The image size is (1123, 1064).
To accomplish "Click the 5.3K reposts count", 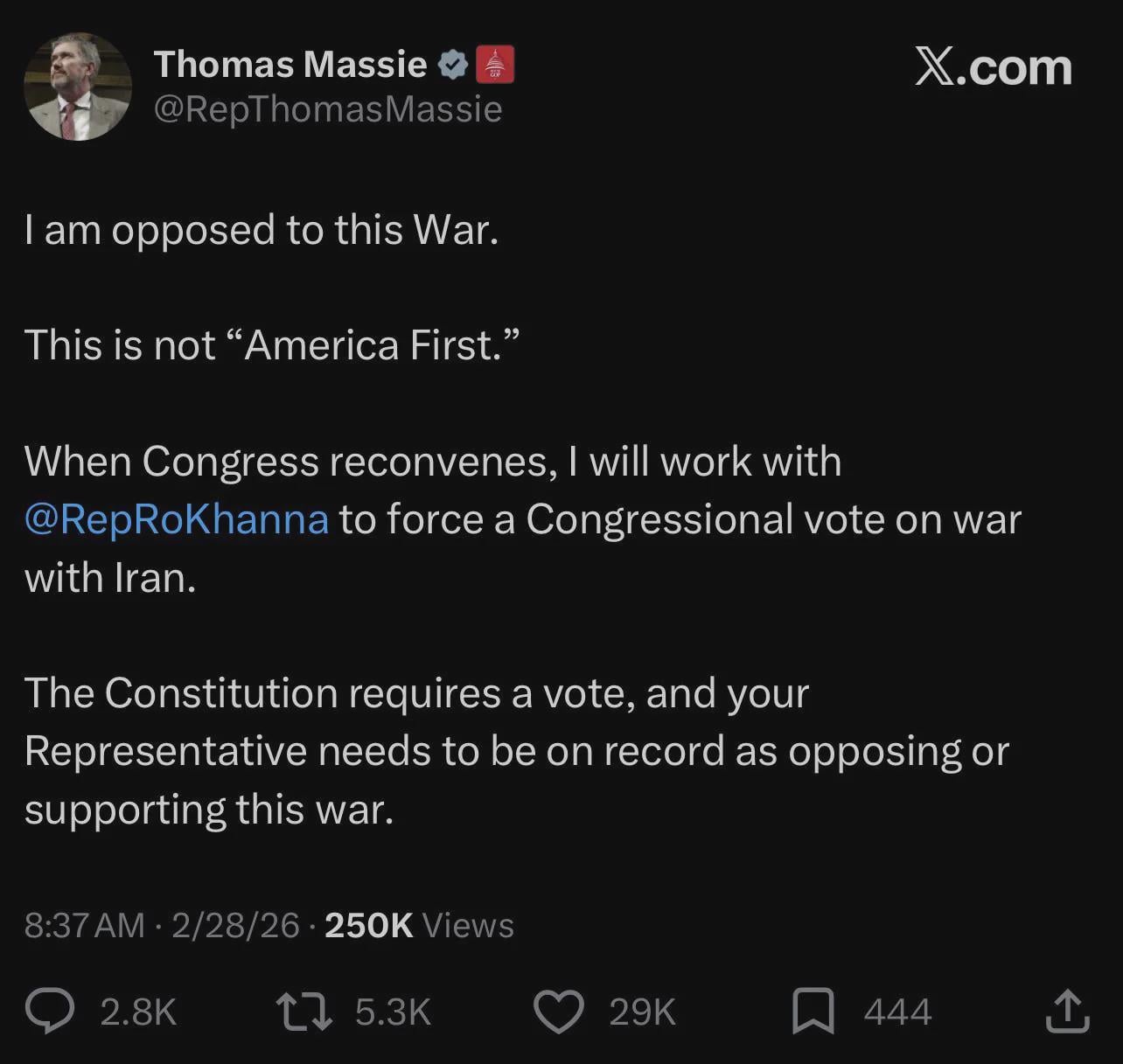I will point(393,1012).
